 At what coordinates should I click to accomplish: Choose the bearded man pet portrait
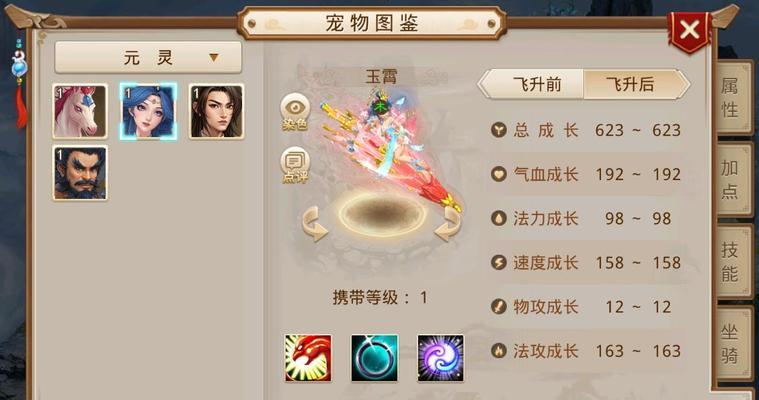tap(80, 173)
